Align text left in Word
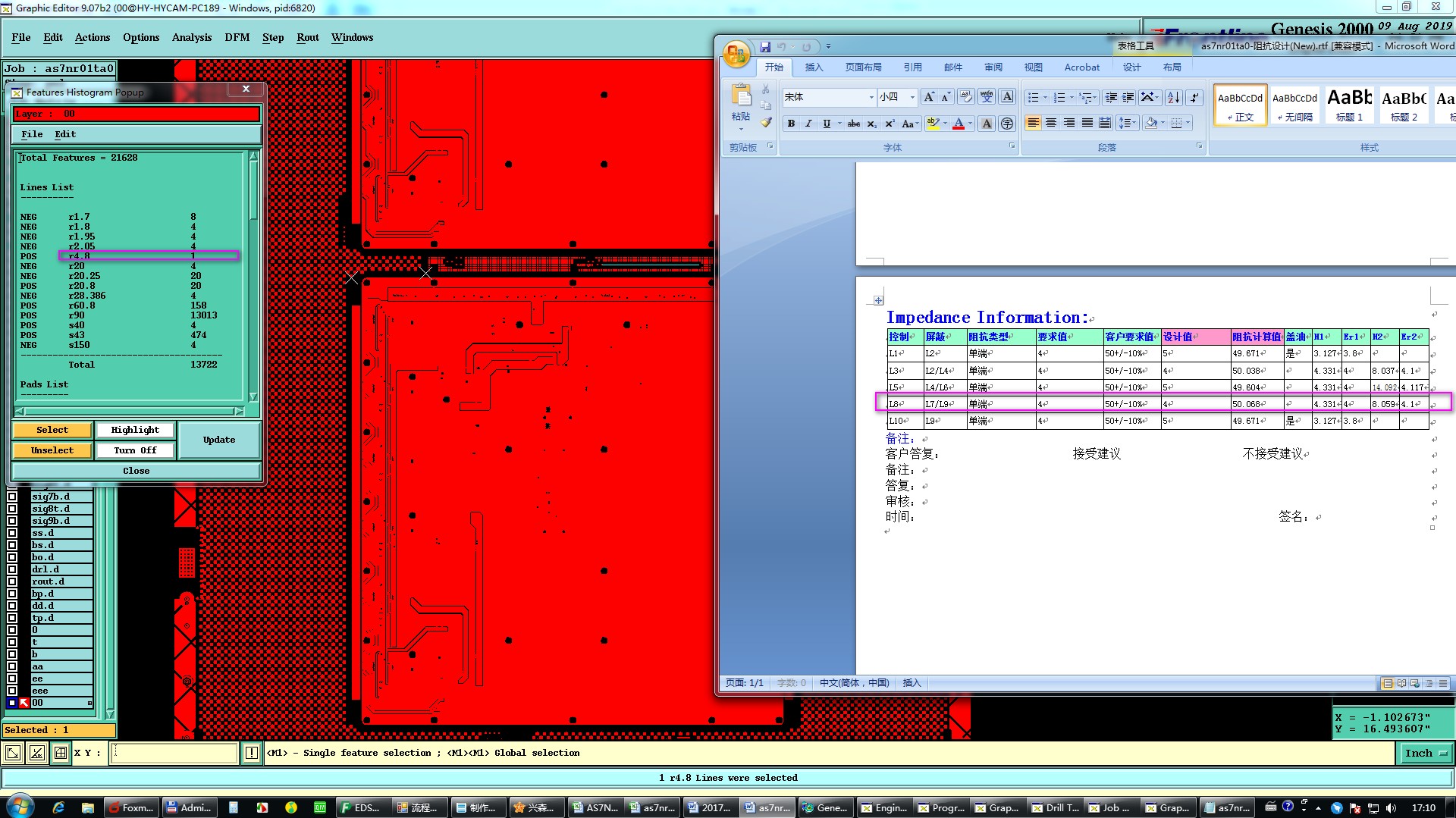 point(1033,123)
